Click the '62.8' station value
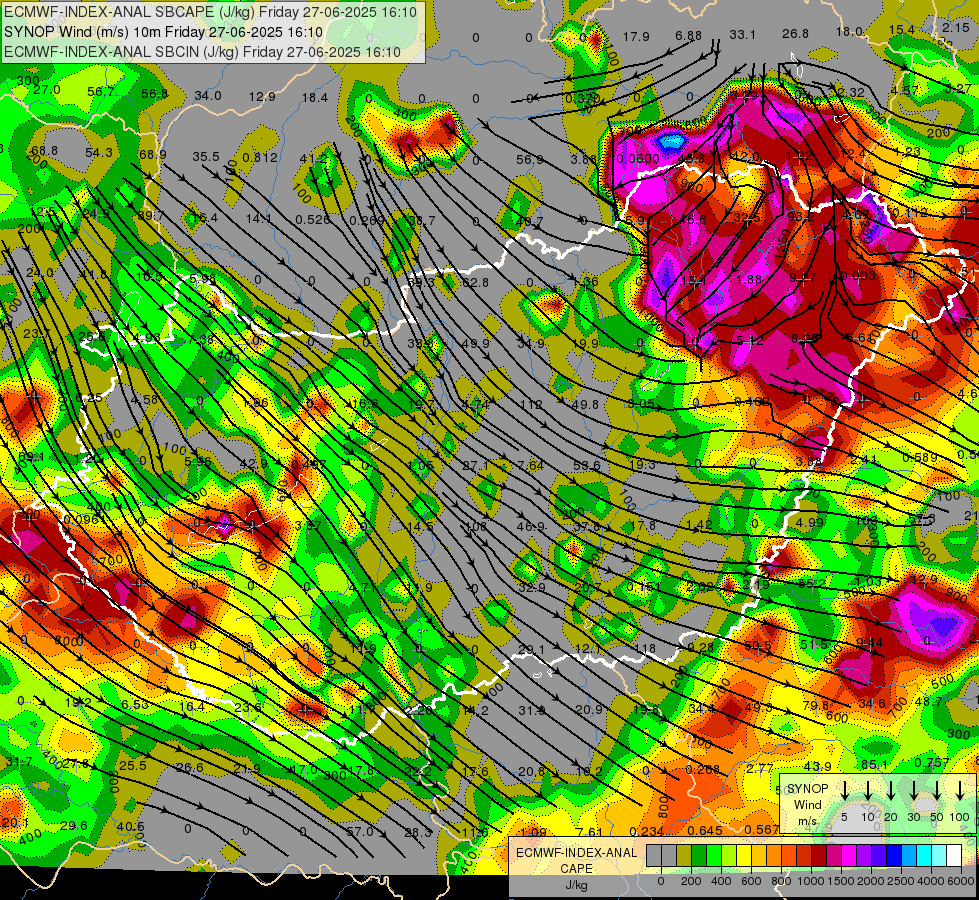 pos(475,283)
